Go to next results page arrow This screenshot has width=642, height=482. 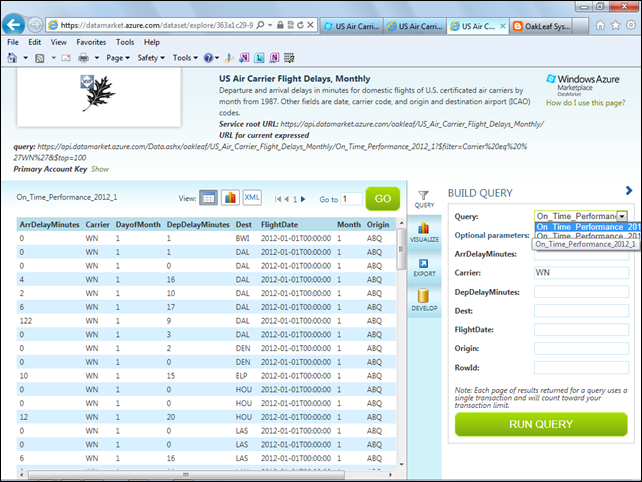[x=303, y=199]
